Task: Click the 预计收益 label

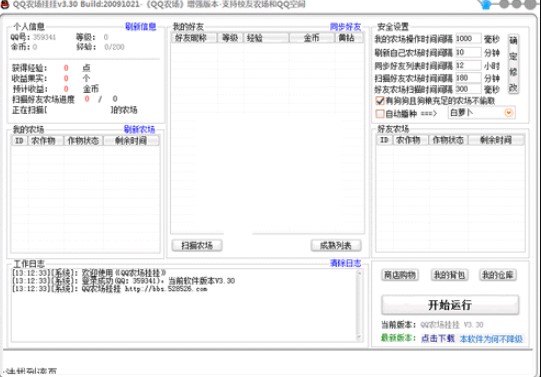Action: point(30,89)
